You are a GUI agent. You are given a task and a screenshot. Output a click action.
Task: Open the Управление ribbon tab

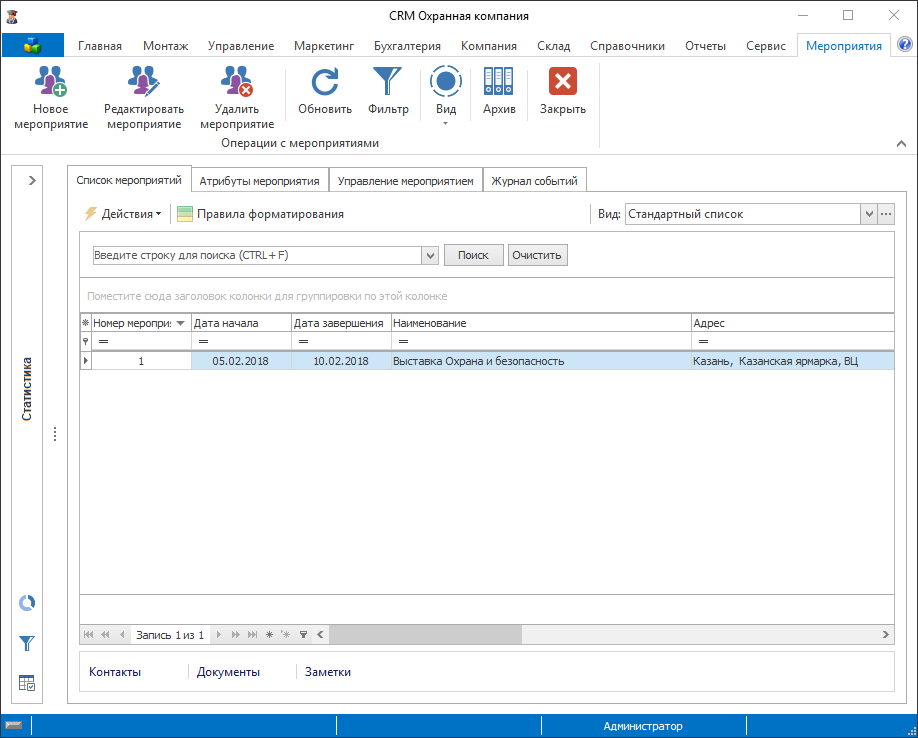pos(241,46)
